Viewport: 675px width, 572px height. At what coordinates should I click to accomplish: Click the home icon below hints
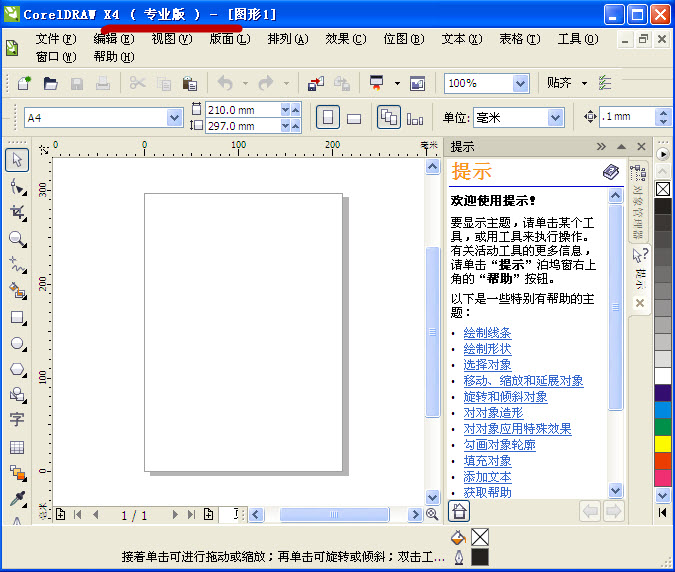pos(459,511)
